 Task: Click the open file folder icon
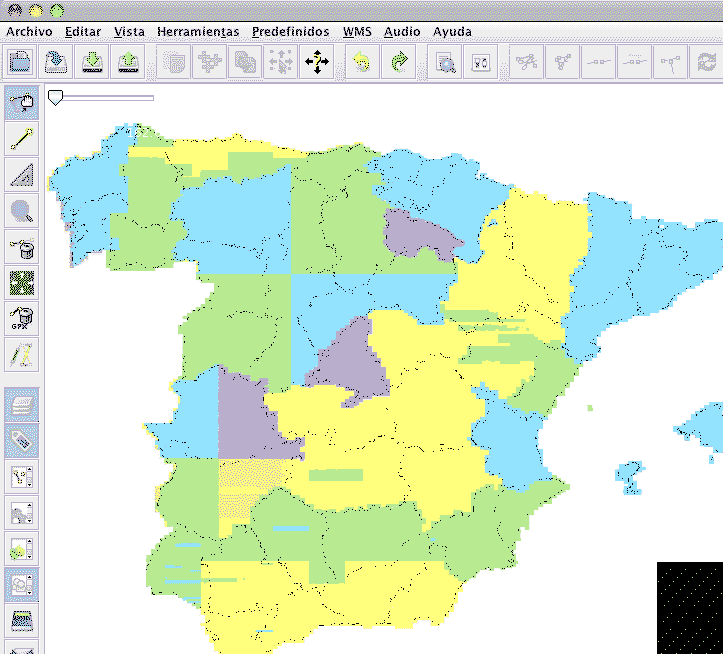coord(20,62)
